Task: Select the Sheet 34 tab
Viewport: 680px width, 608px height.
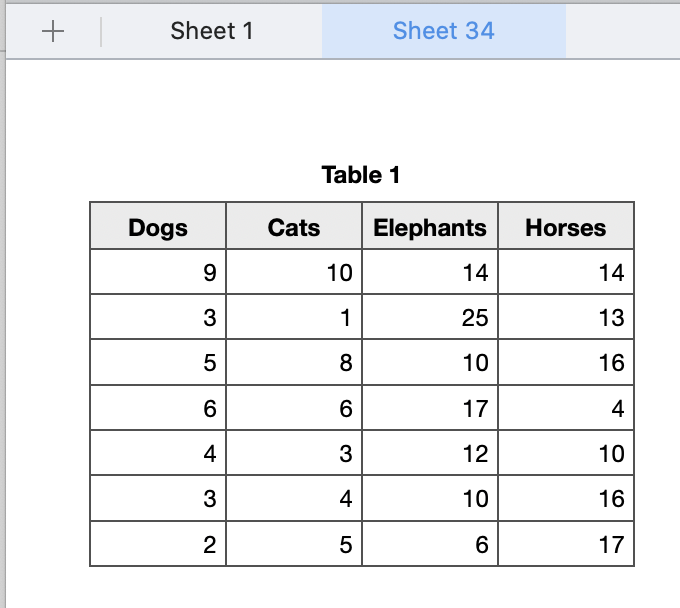Action: coord(443,31)
